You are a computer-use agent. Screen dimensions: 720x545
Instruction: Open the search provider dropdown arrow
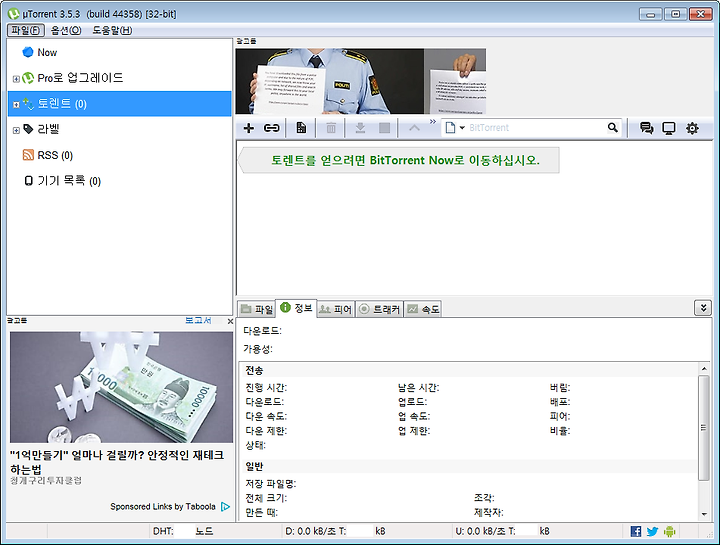tap(462, 128)
